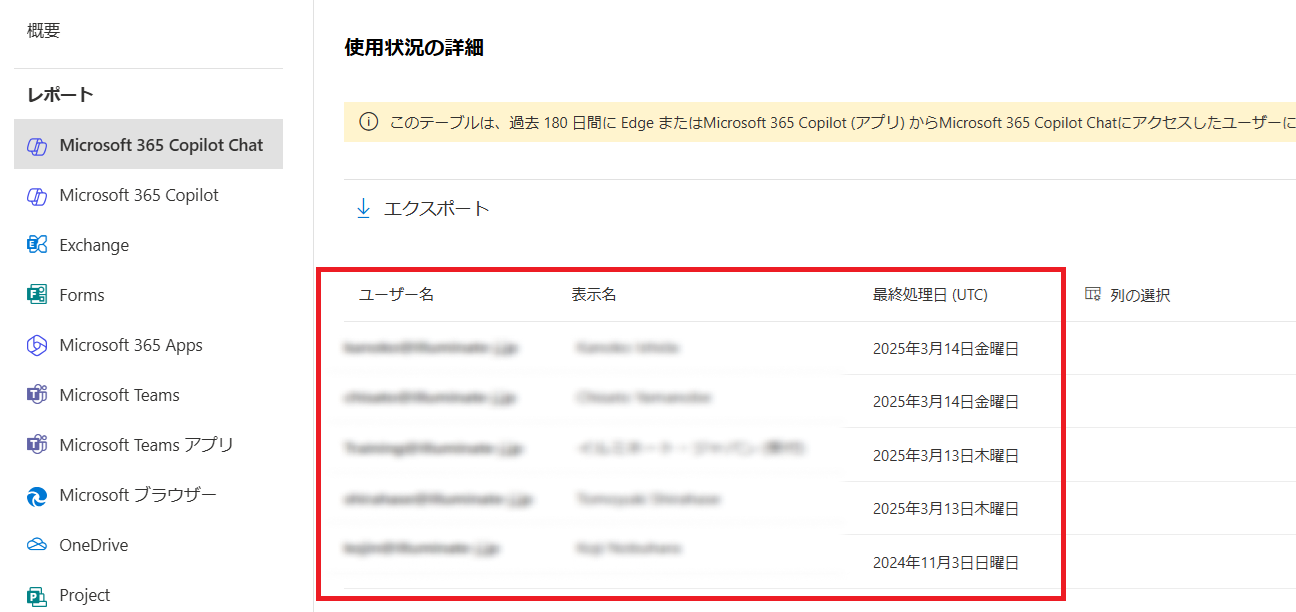Click the 表示名 column header

click(594, 294)
